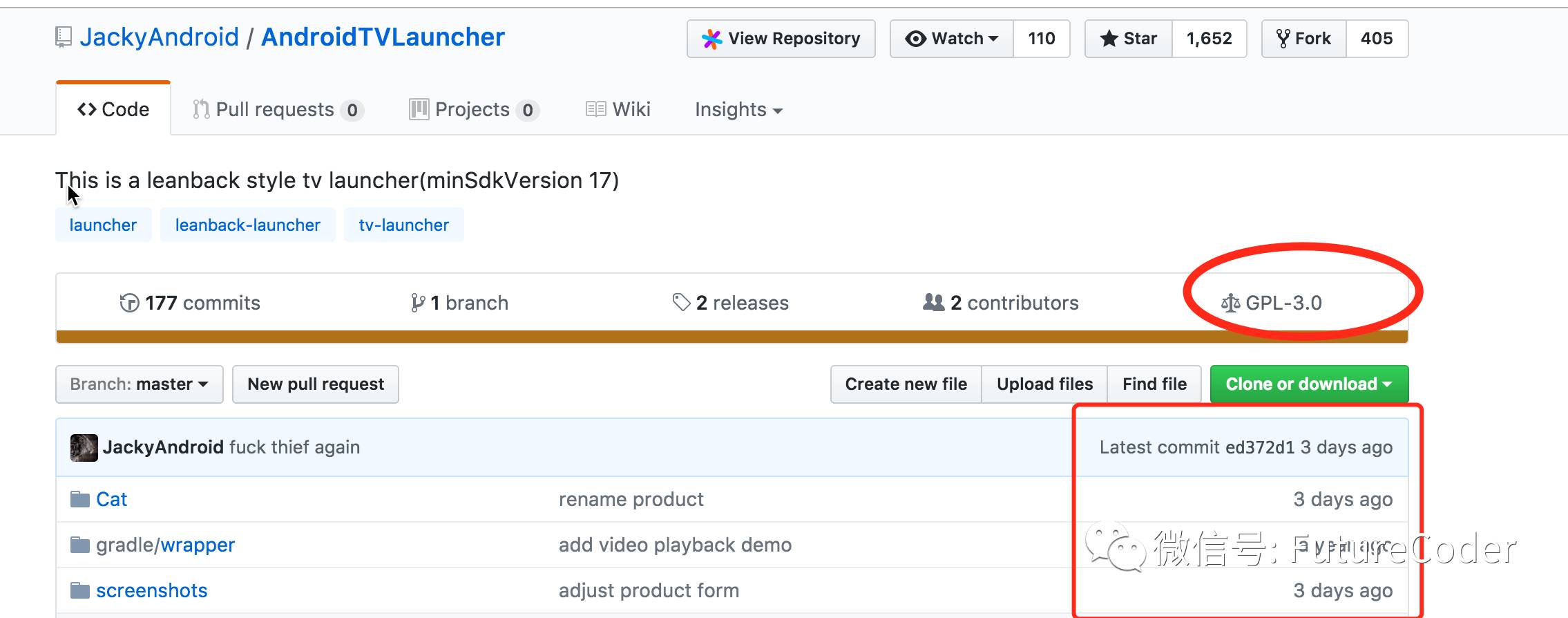Click '3 days ago' in the Cat row
Viewport: 1568px width, 618px height.
[1343, 499]
